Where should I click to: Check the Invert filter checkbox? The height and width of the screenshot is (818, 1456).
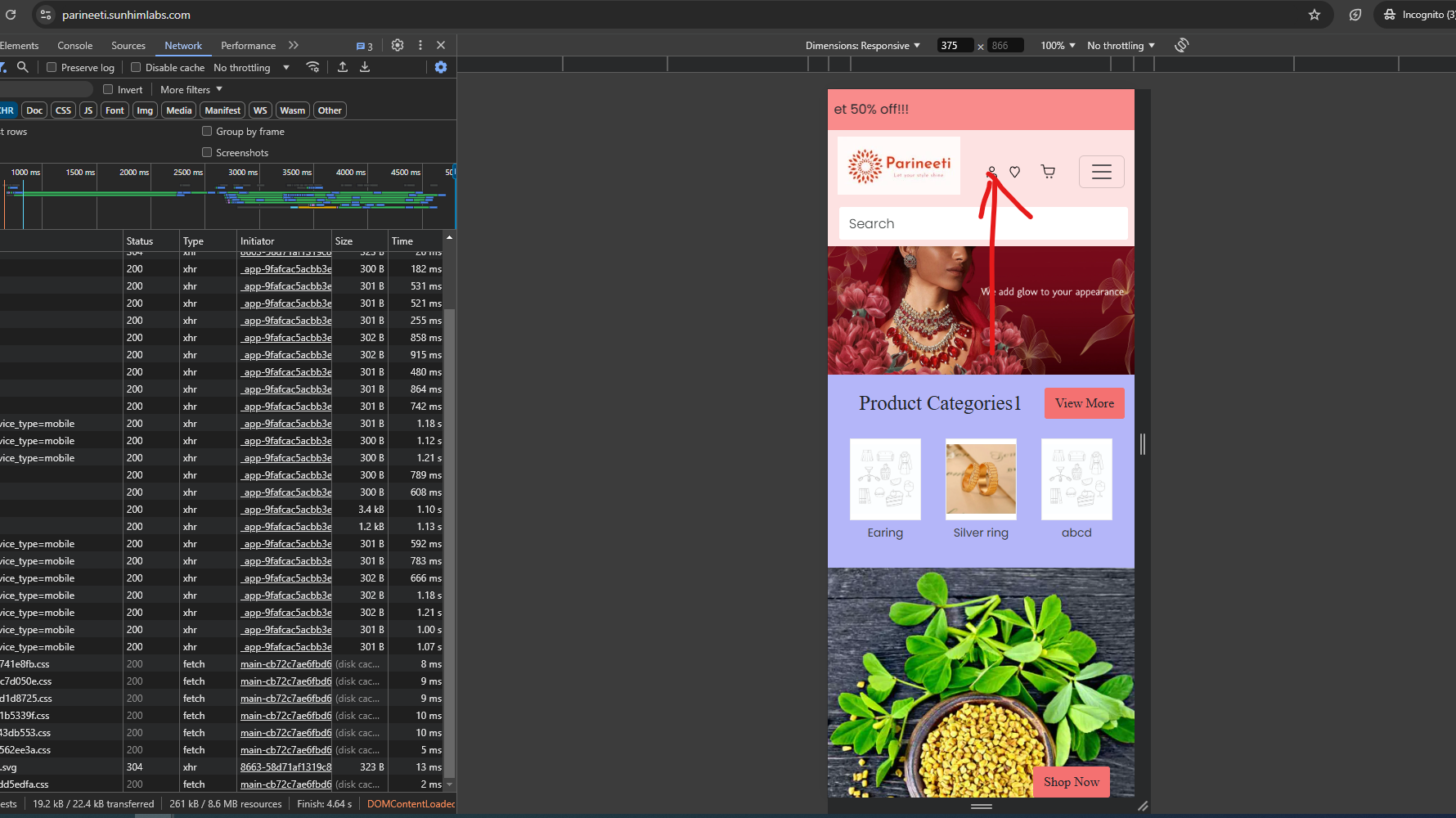point(108,90)
